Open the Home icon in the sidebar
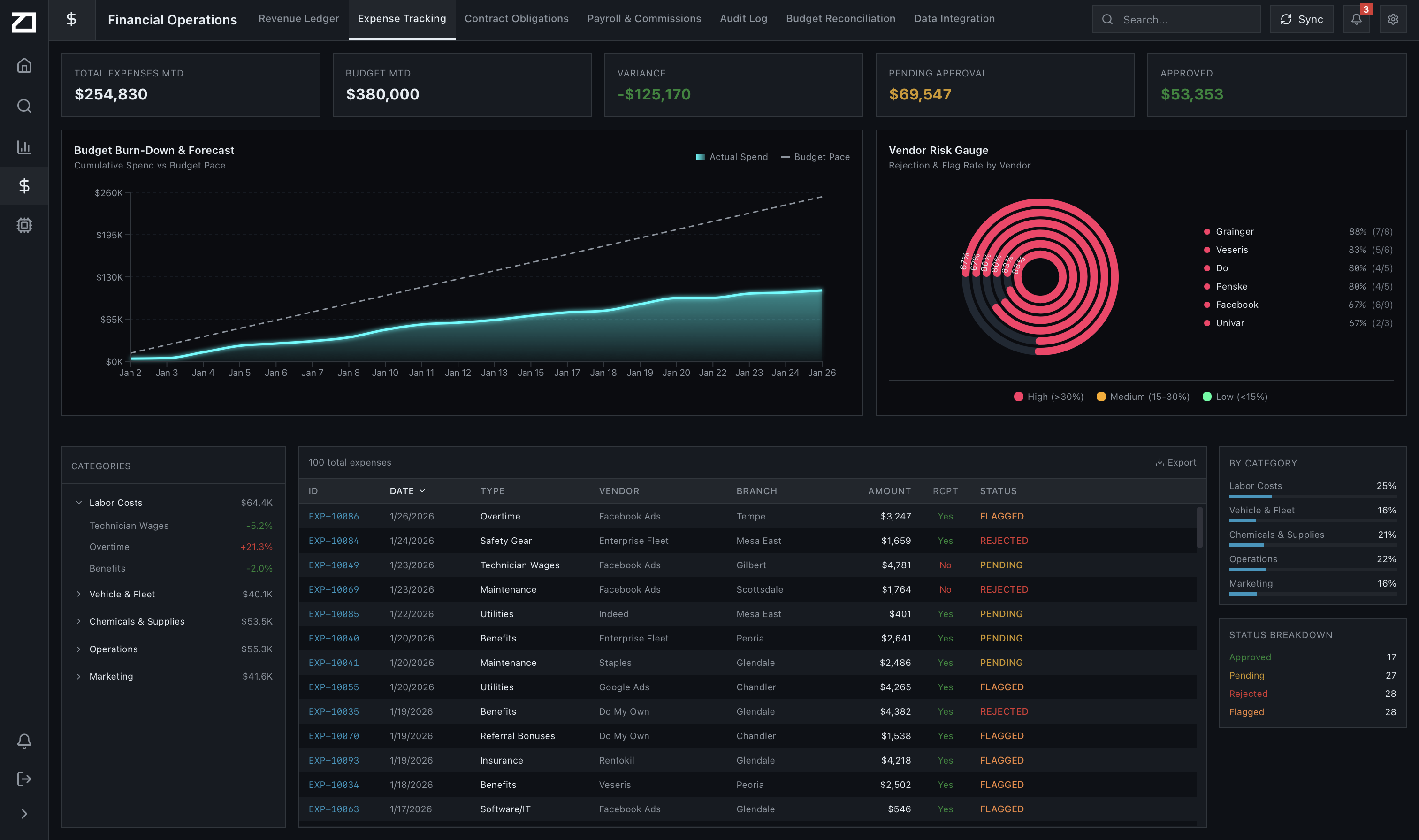Viewport: 1419px width, 840px height. [x=24, y=65]
